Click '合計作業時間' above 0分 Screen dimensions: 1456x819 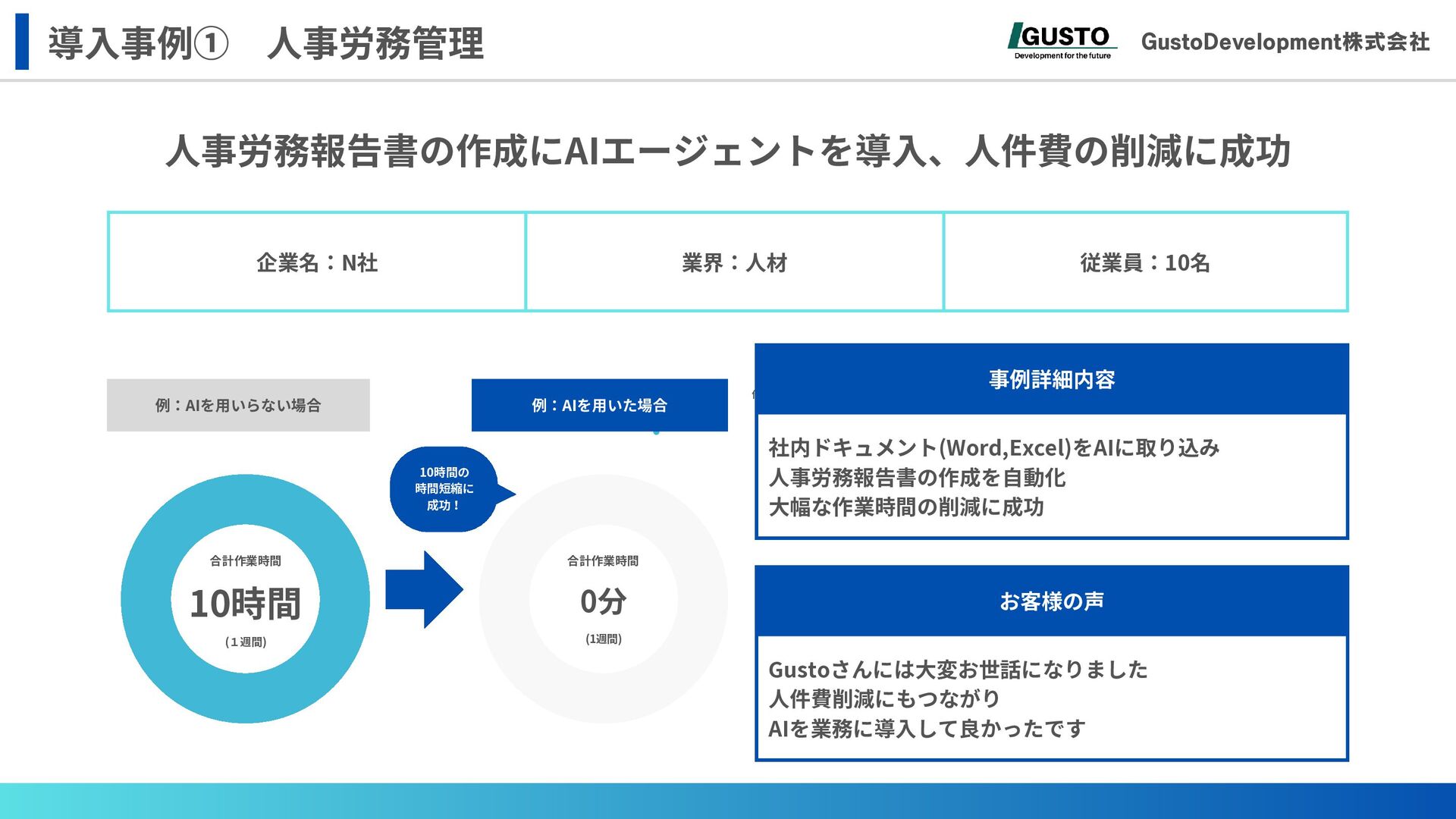603,560
